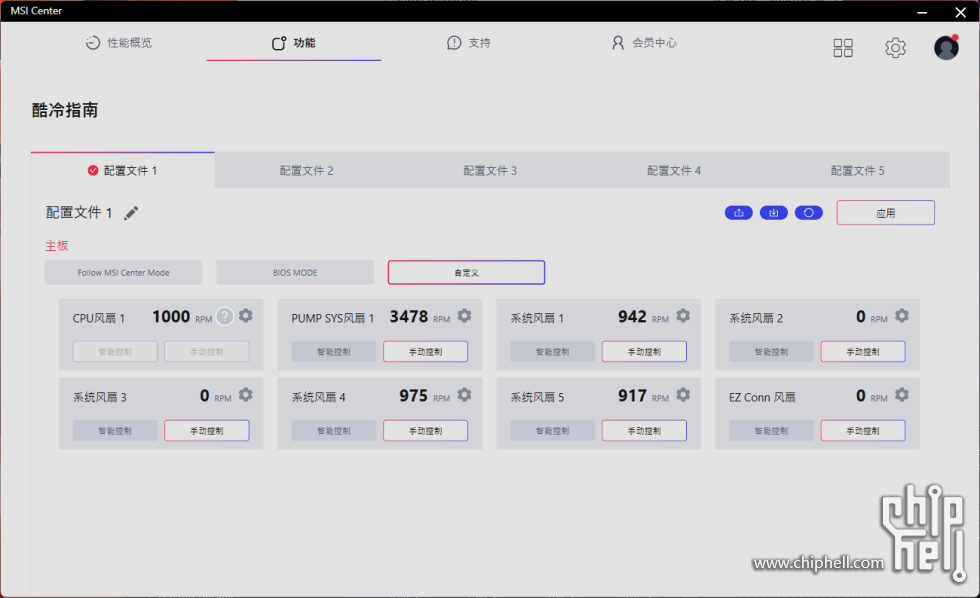Select 配置文件 4 tab
The width and height of the screenshot is (980, 598).
674,171
